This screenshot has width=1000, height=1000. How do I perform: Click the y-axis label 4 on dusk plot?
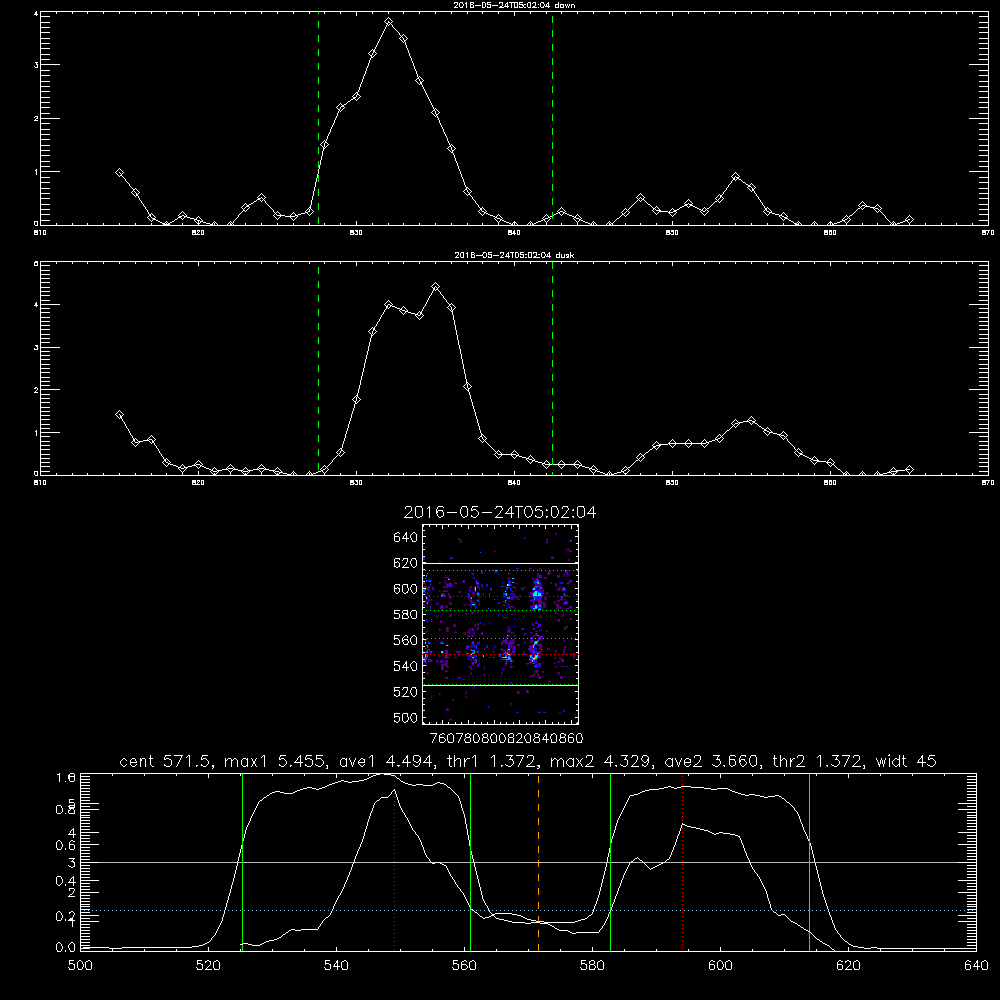[36, 305]
